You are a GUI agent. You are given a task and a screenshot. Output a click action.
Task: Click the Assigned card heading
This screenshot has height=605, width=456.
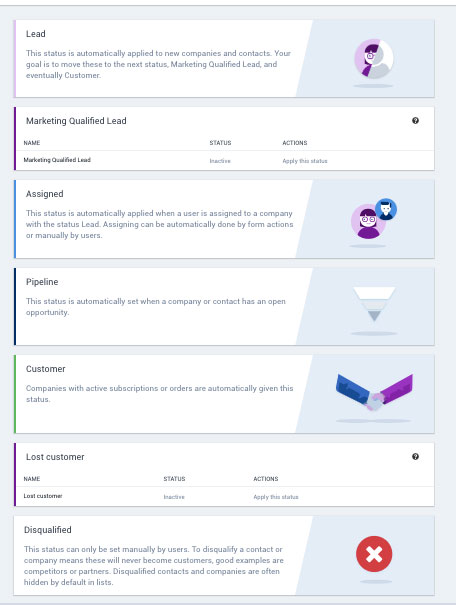[44, 194]
